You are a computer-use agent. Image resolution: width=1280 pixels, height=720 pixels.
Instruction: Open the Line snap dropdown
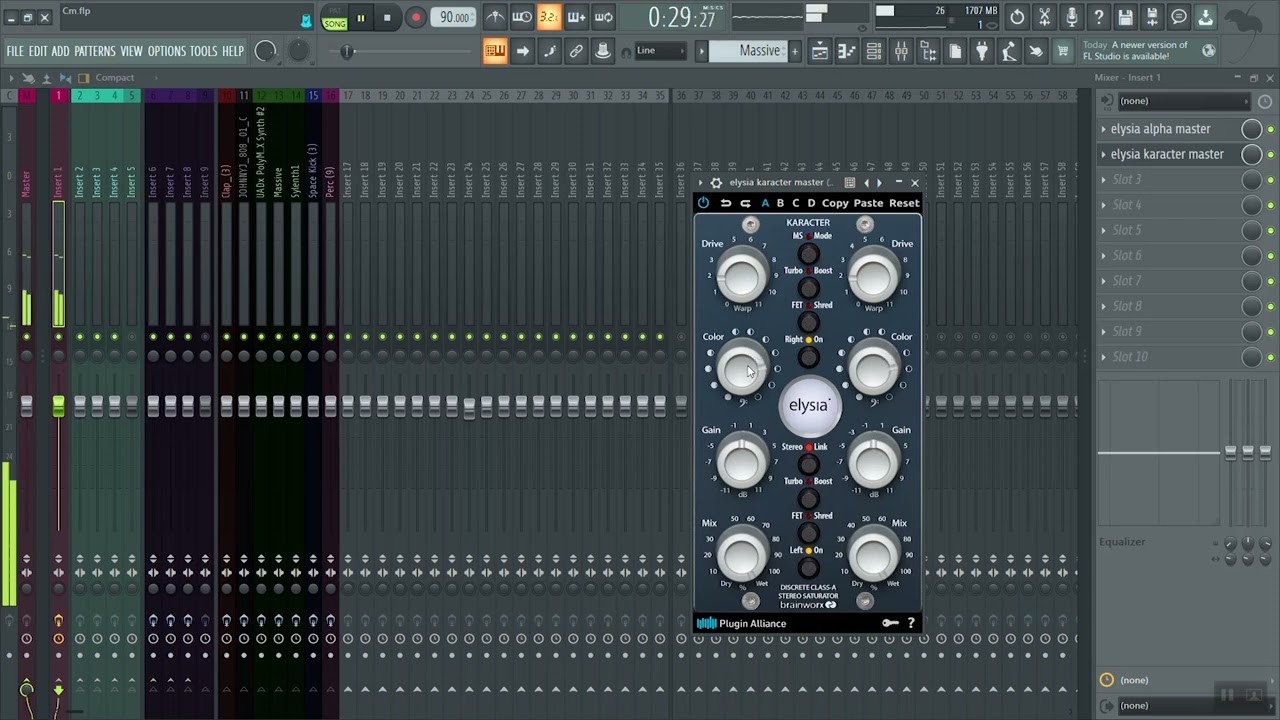pyautogui.click(x=660, y=51)
